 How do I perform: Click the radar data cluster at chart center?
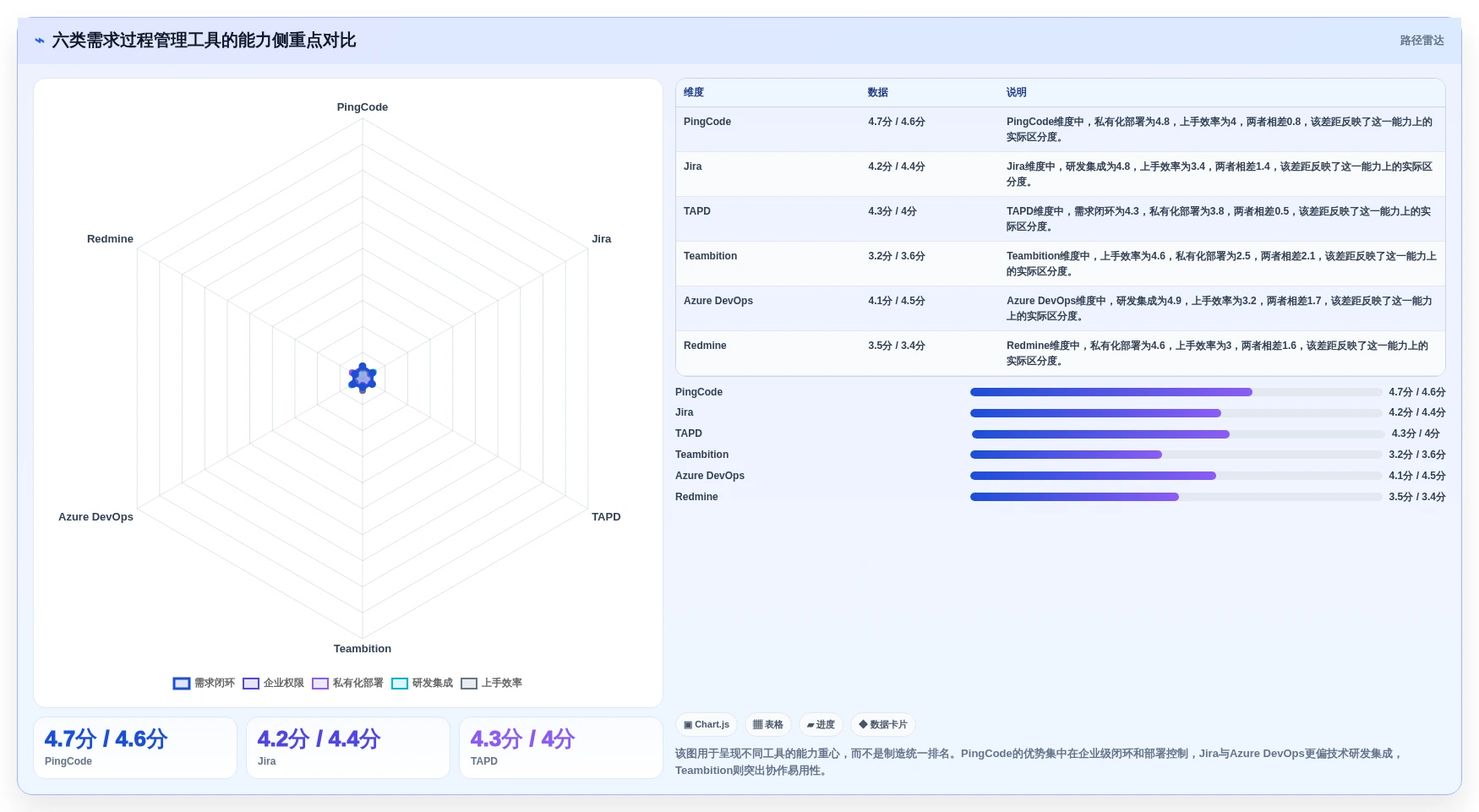click(363, 378)
